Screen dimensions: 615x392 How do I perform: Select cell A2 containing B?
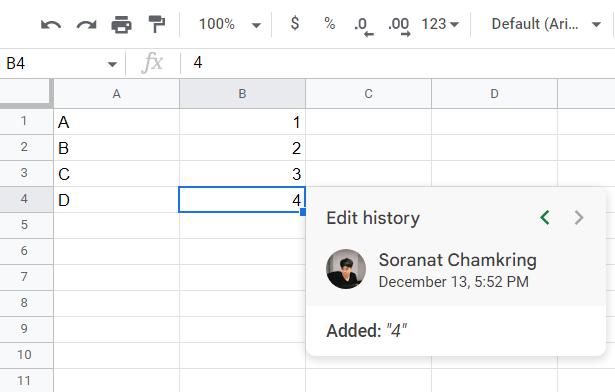(116, 148)
